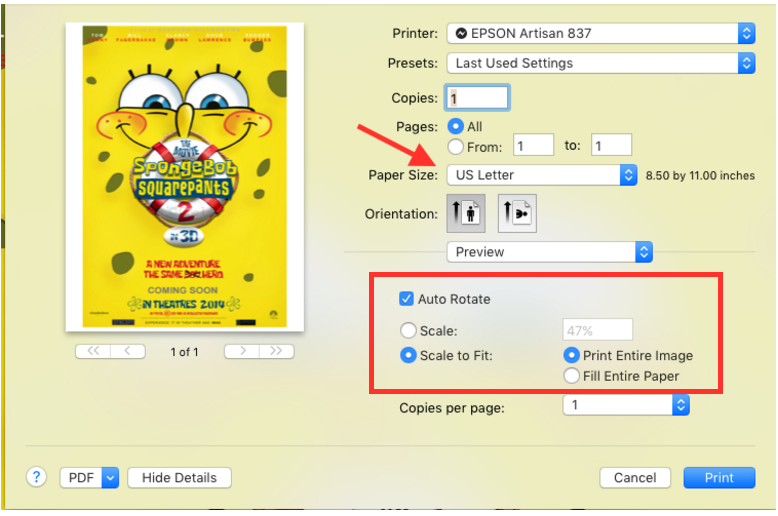Click the 47% scale percentage field
The height and width of the screenshot is (516, 778).
[598, 330]
